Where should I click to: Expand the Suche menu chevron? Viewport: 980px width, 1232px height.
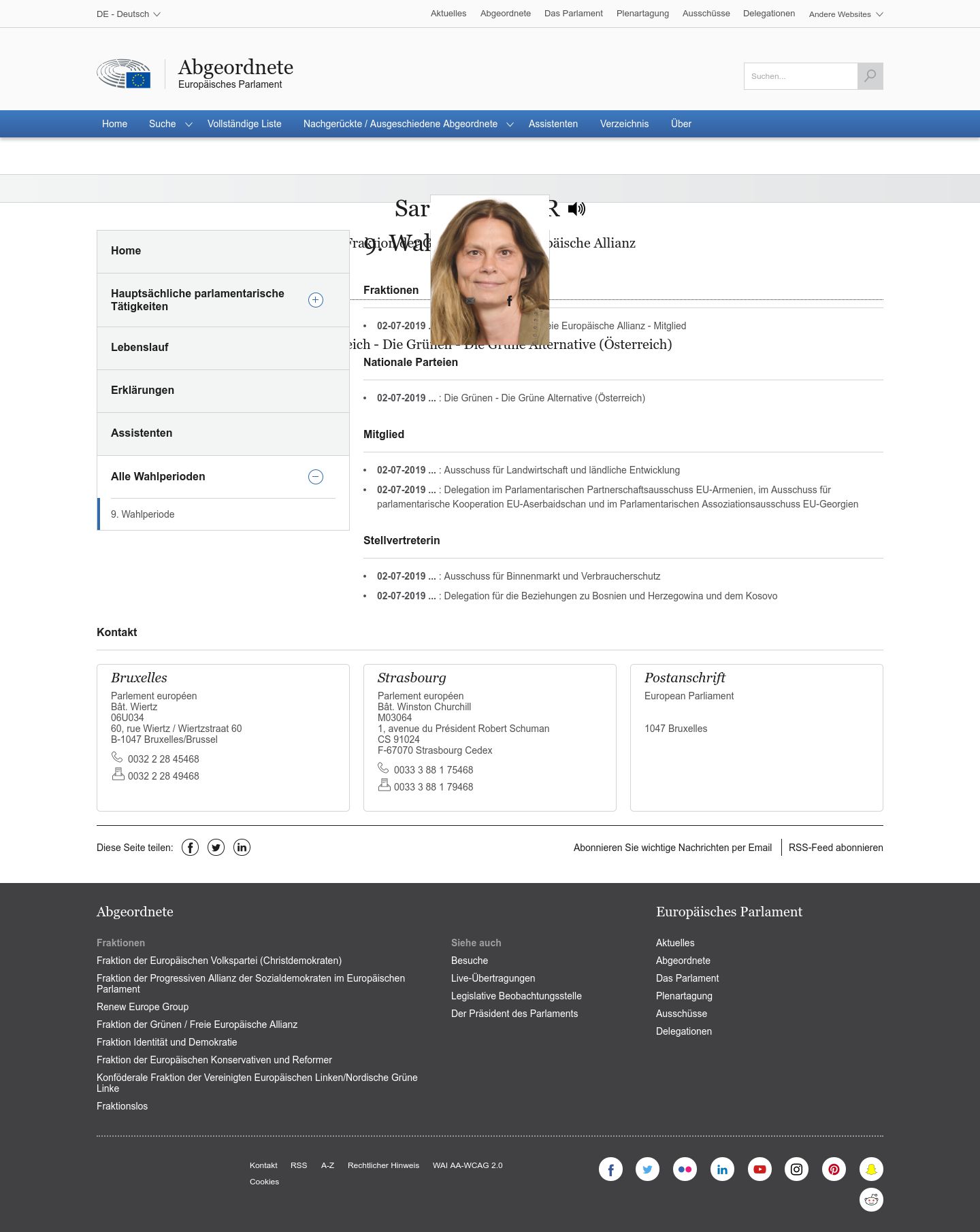pos(189,124)
